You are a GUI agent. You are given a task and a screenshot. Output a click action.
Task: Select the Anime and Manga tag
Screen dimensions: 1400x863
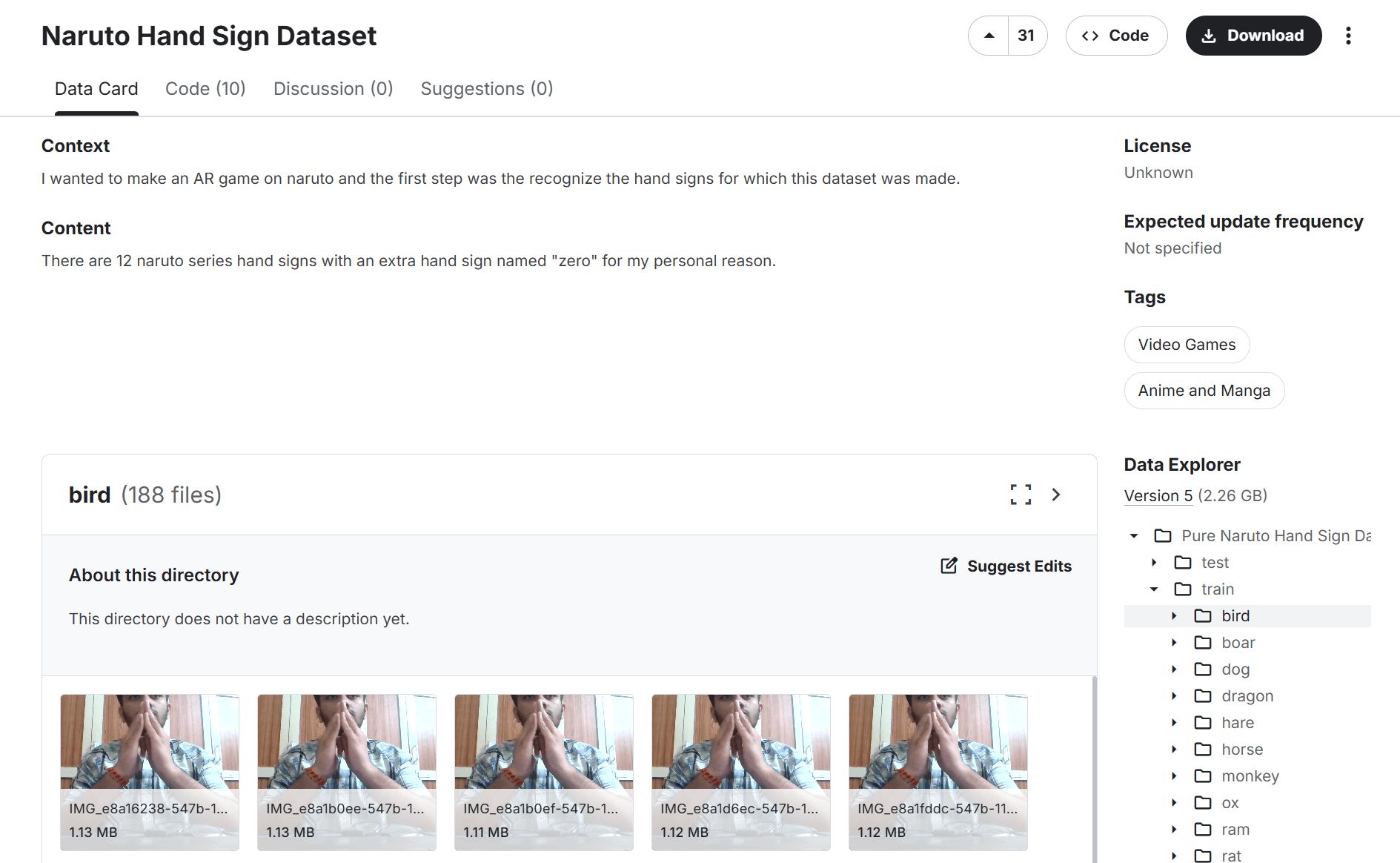coord(1204,391)
